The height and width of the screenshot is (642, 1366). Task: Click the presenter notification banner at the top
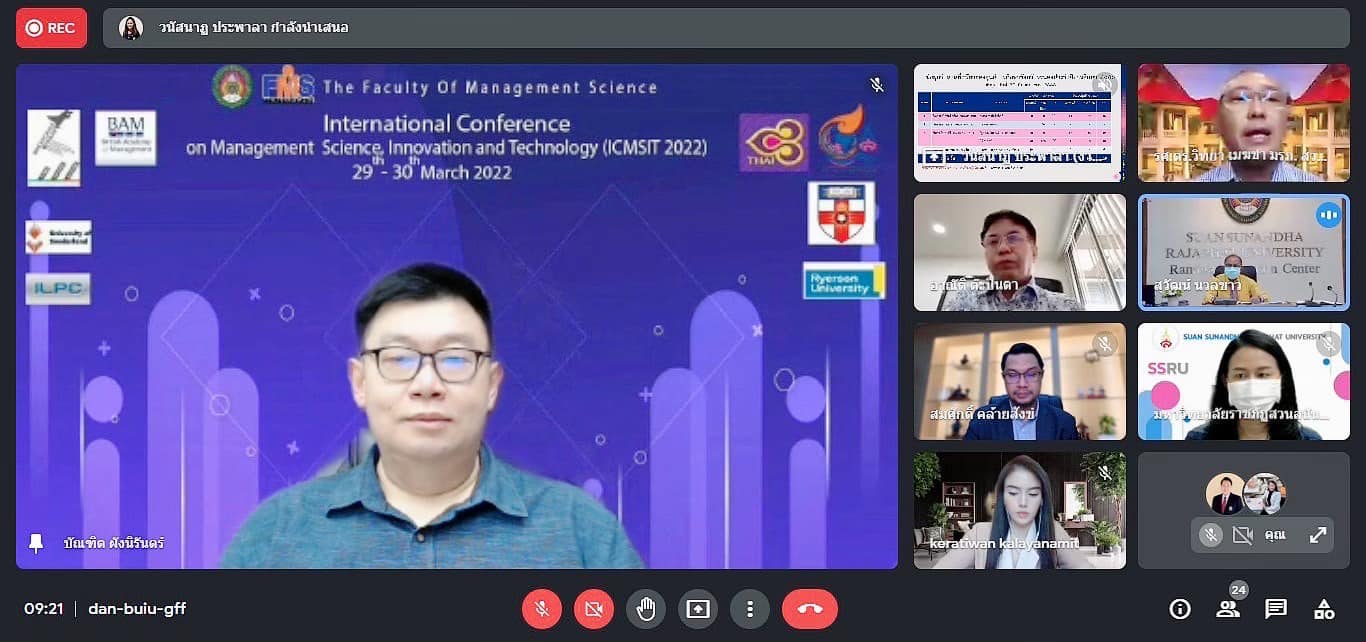click(725, 28)
